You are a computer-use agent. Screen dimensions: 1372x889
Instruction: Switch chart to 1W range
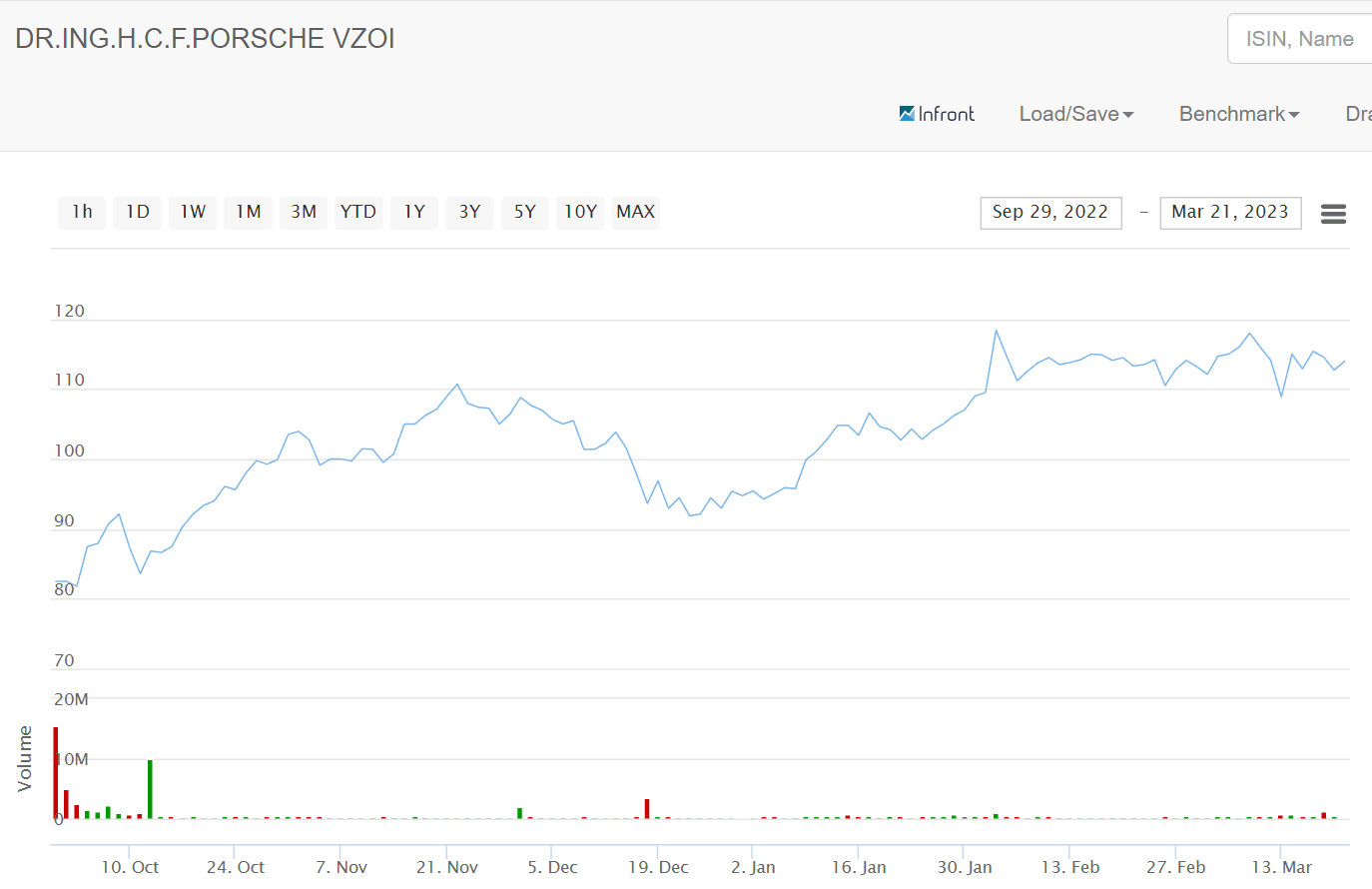click(193, 212)
